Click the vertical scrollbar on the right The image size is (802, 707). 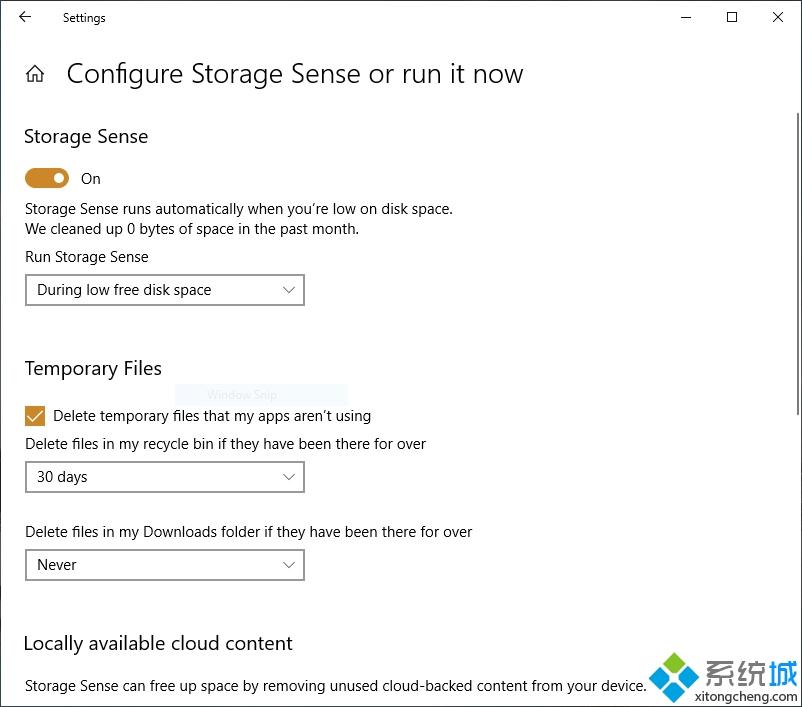click(798, 263)
